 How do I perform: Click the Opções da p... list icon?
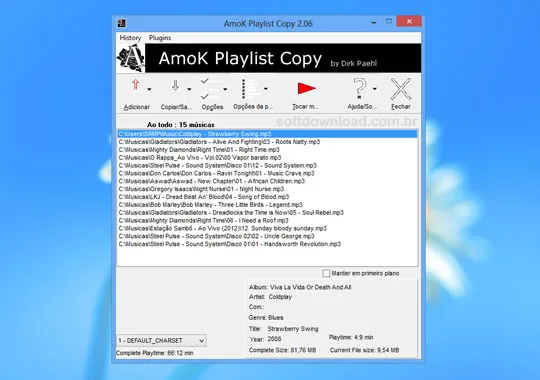[250, 89]
